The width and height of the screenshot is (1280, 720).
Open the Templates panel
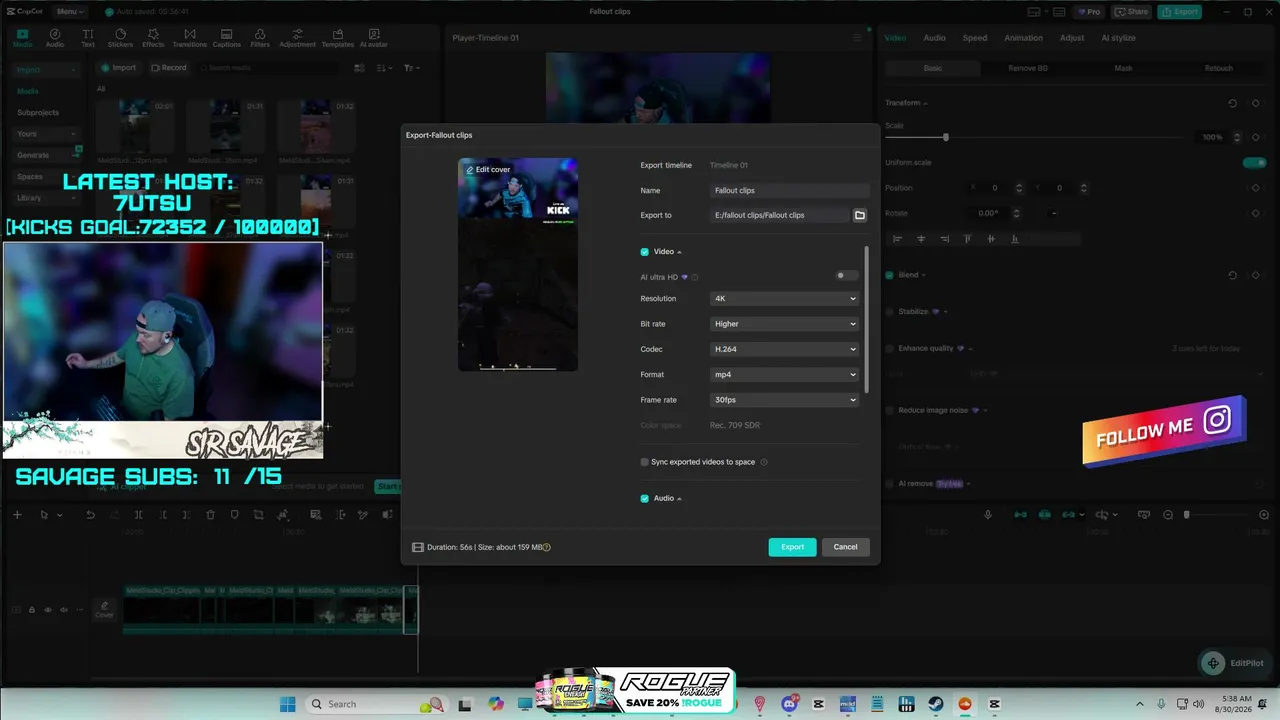click(338, 38)
